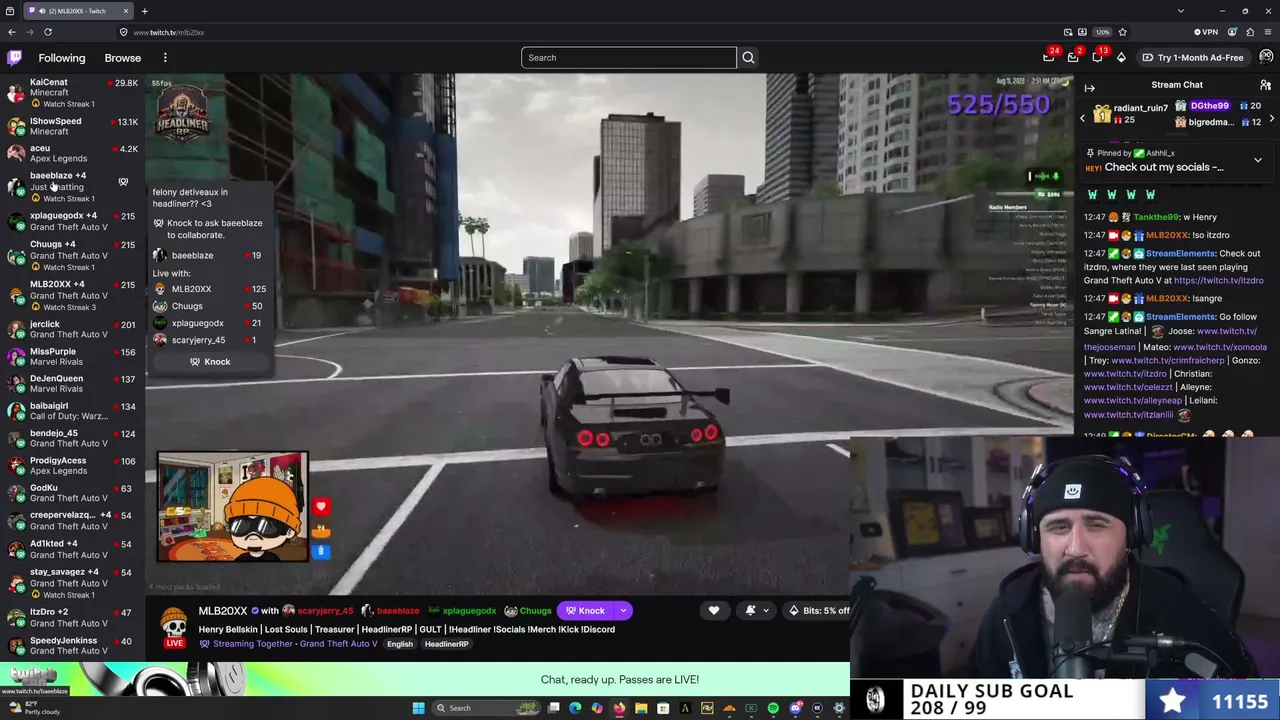The height and width of the screenshot is (720, 1280).
Task: Open Windows Start menu
Action: [x=418, y=708]
